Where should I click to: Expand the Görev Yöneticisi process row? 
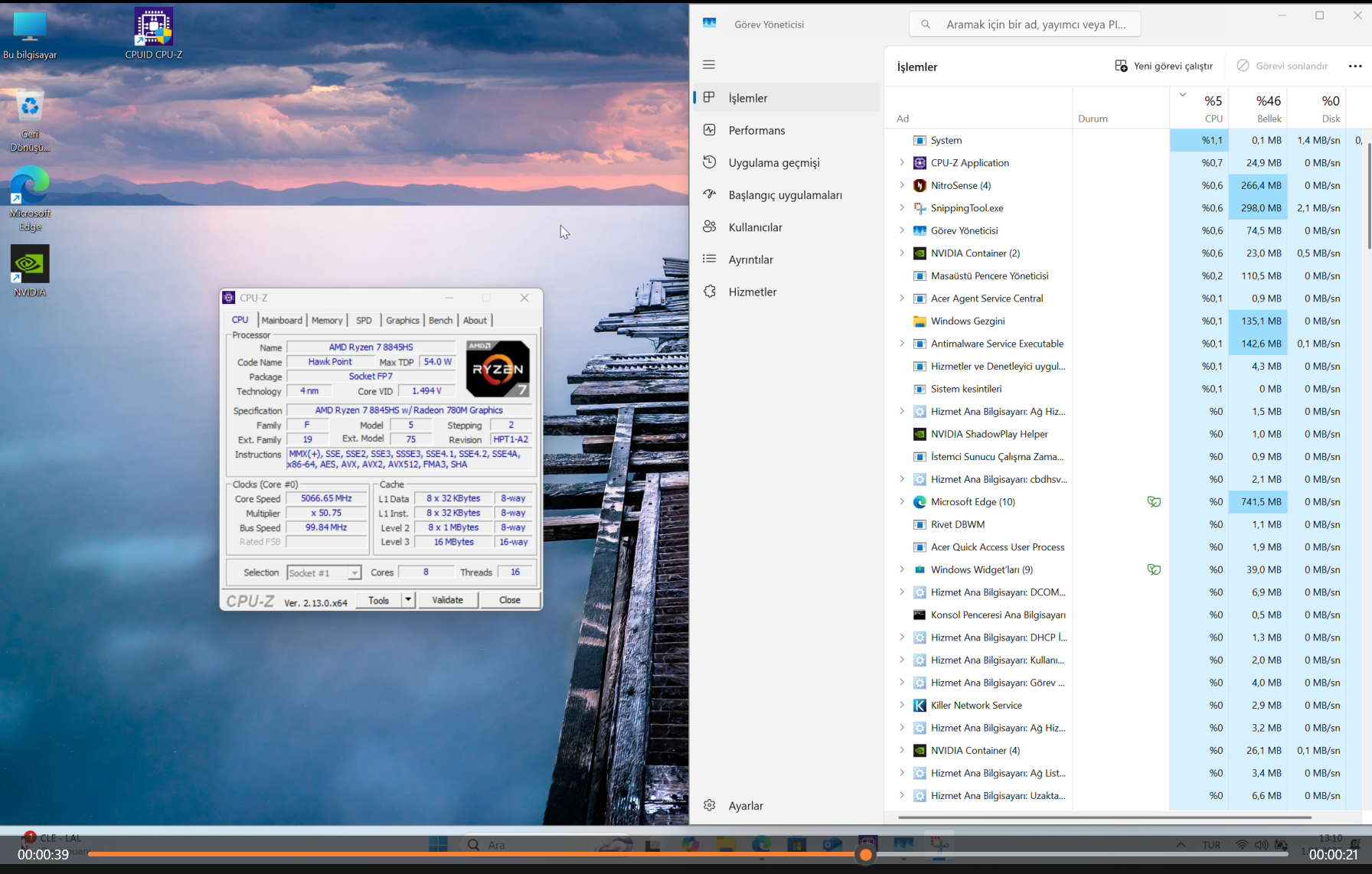901,230
